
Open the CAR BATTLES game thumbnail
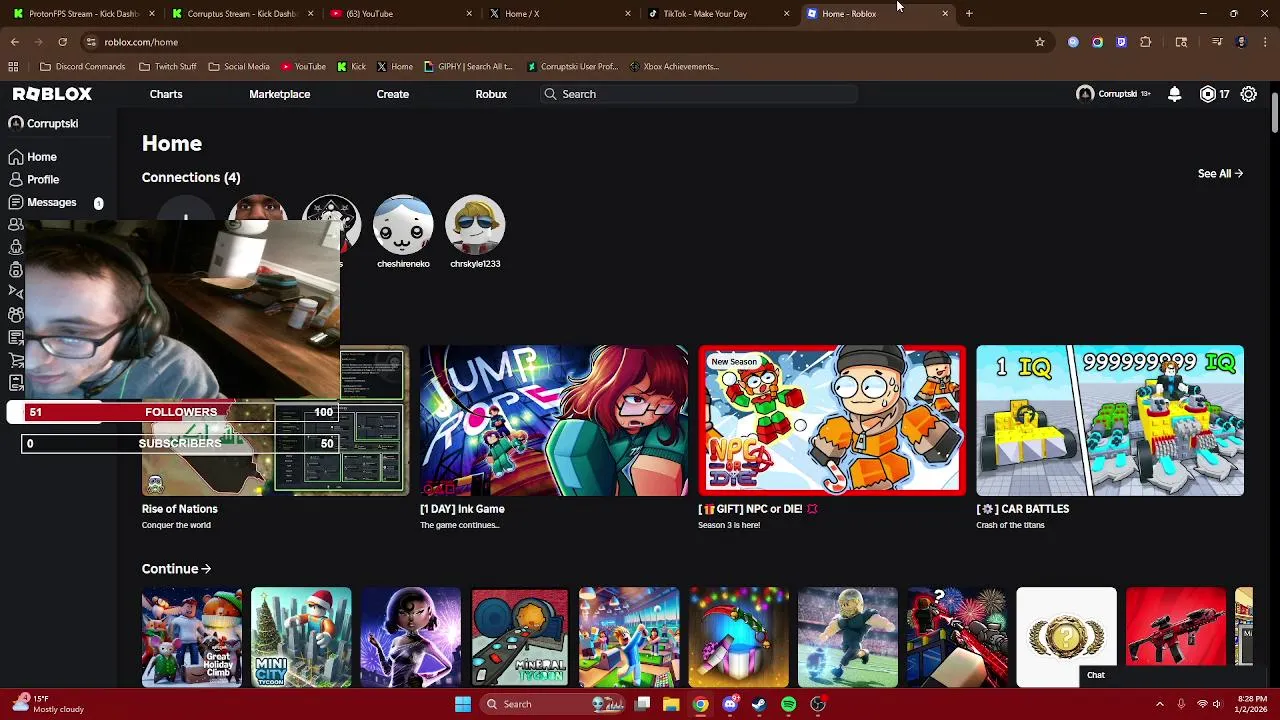1110,421
